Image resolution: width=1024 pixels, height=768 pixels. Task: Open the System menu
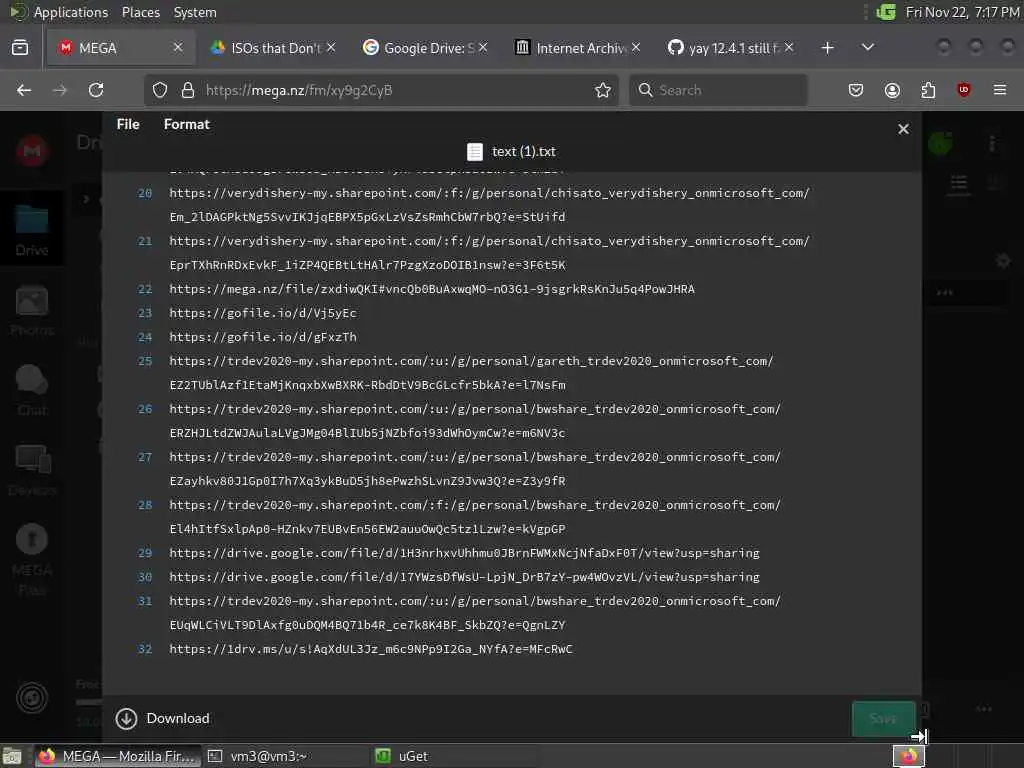pyautogui.click(x=195, y=12)
